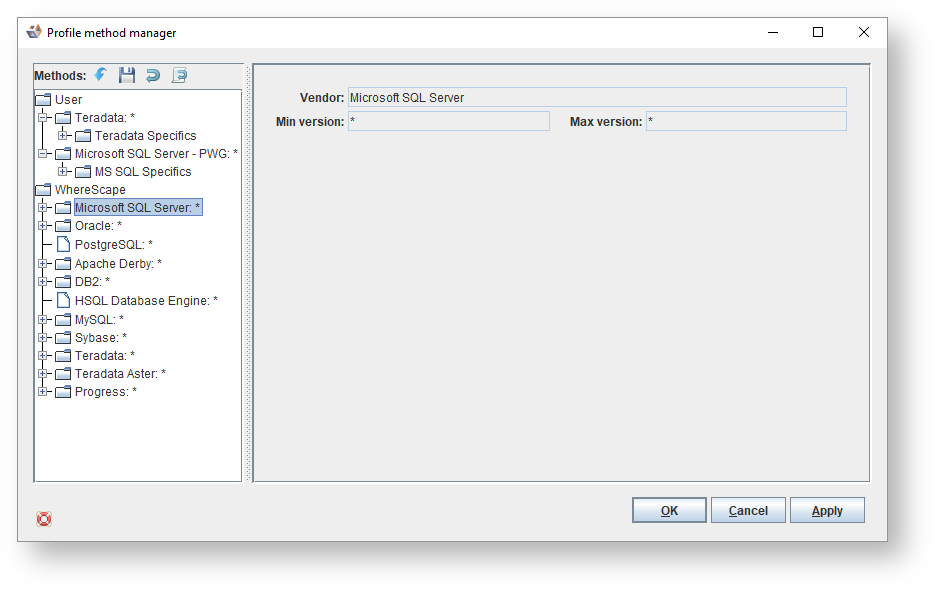Expand the Teradata Specifics folder
This screenshot has height=590, width=936.
click(x=63, y=136)
